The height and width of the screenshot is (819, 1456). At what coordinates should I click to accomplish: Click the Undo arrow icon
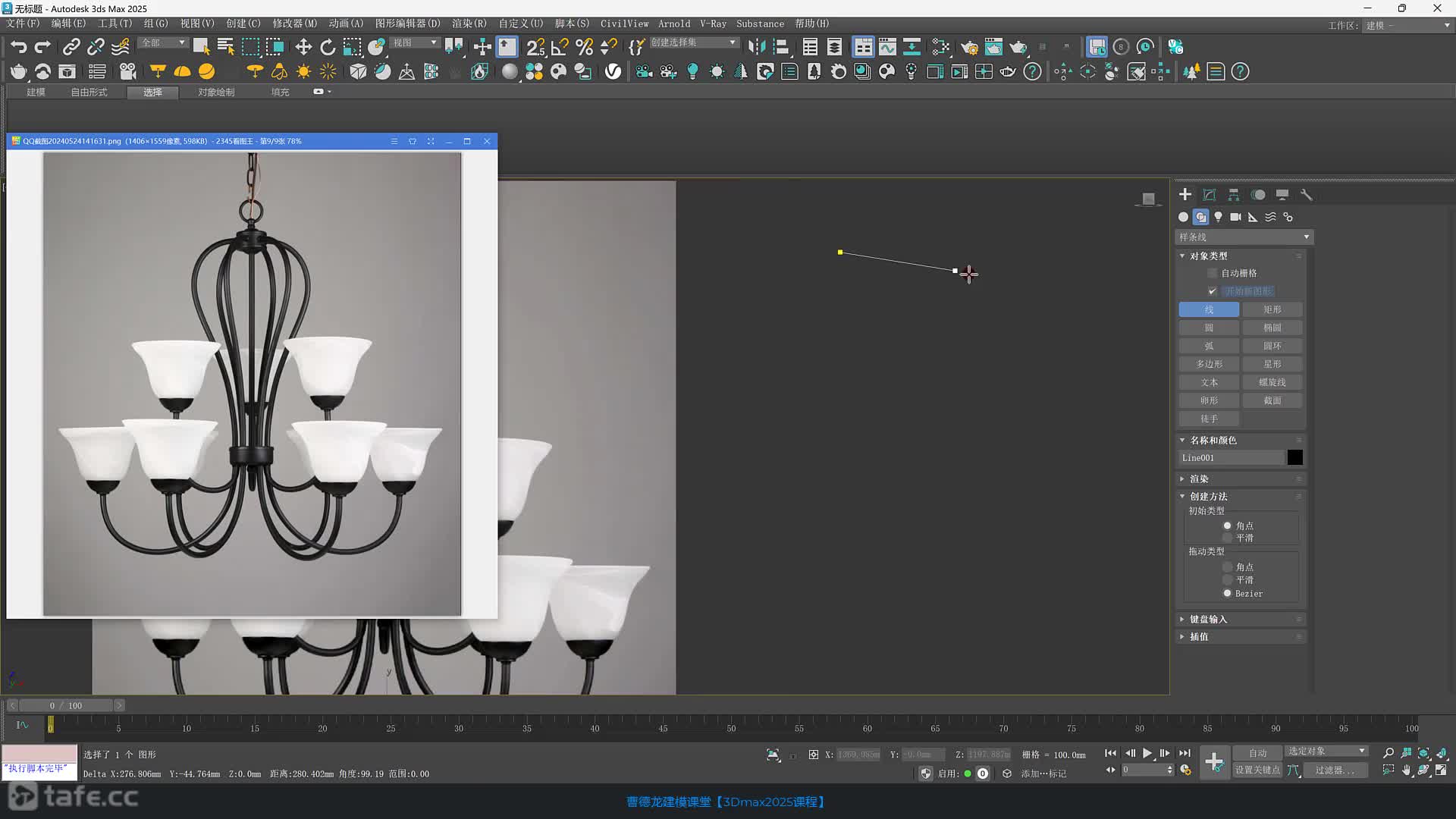(x=18, y=47)
